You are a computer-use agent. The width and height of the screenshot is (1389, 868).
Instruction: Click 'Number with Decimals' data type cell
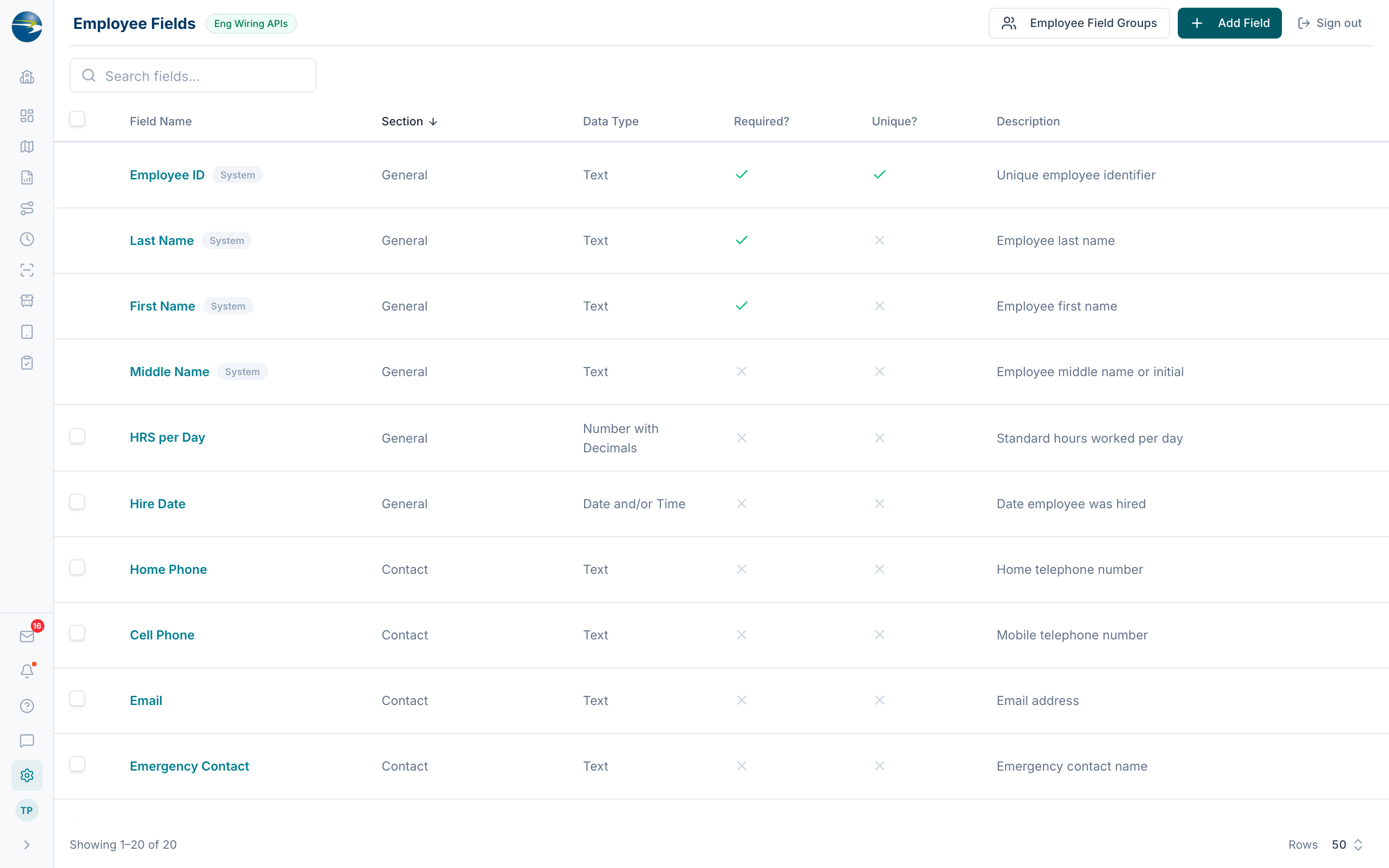620,438
